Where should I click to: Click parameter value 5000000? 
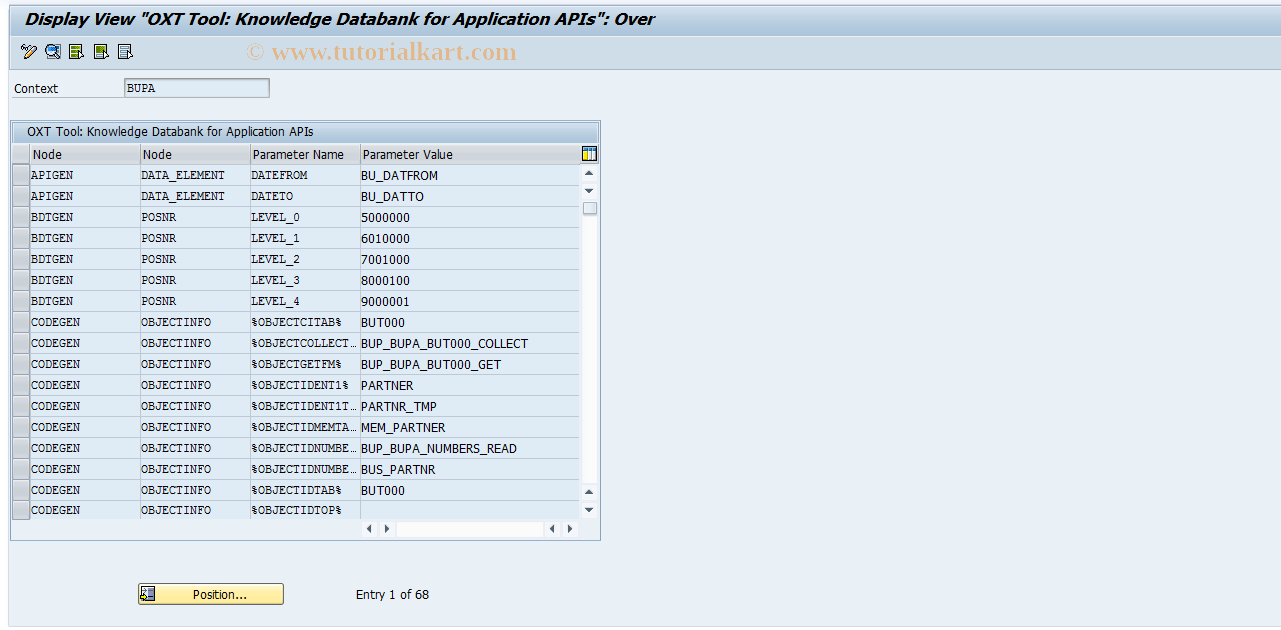[x=469, y=217]
